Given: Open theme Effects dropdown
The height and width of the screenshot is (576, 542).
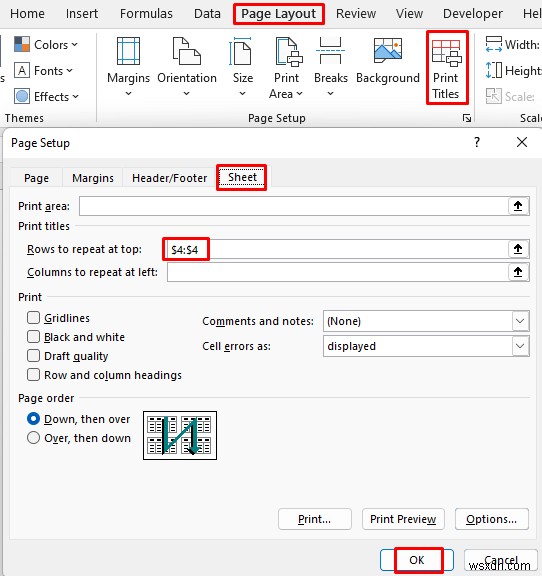Looking at the screenshot, I should (46, 97).
